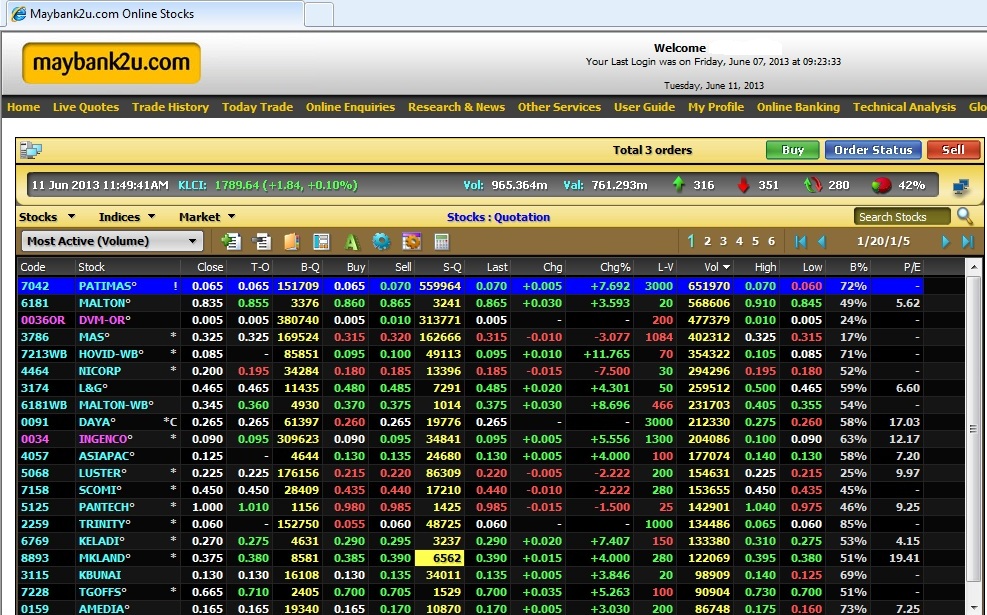Click stock name INGENCO
The width and height of the screenshot is (987, 615).
[106, 439]
